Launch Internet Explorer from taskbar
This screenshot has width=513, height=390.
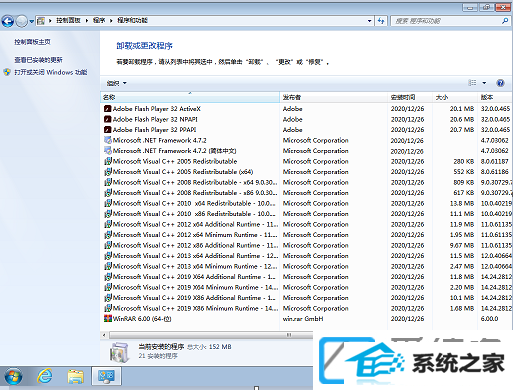pyautogui.click(x=45, y=377)
